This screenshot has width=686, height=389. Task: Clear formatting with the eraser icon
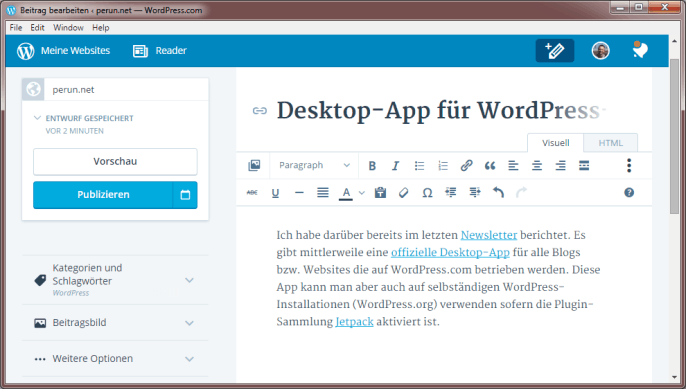[x=403, y=193]
